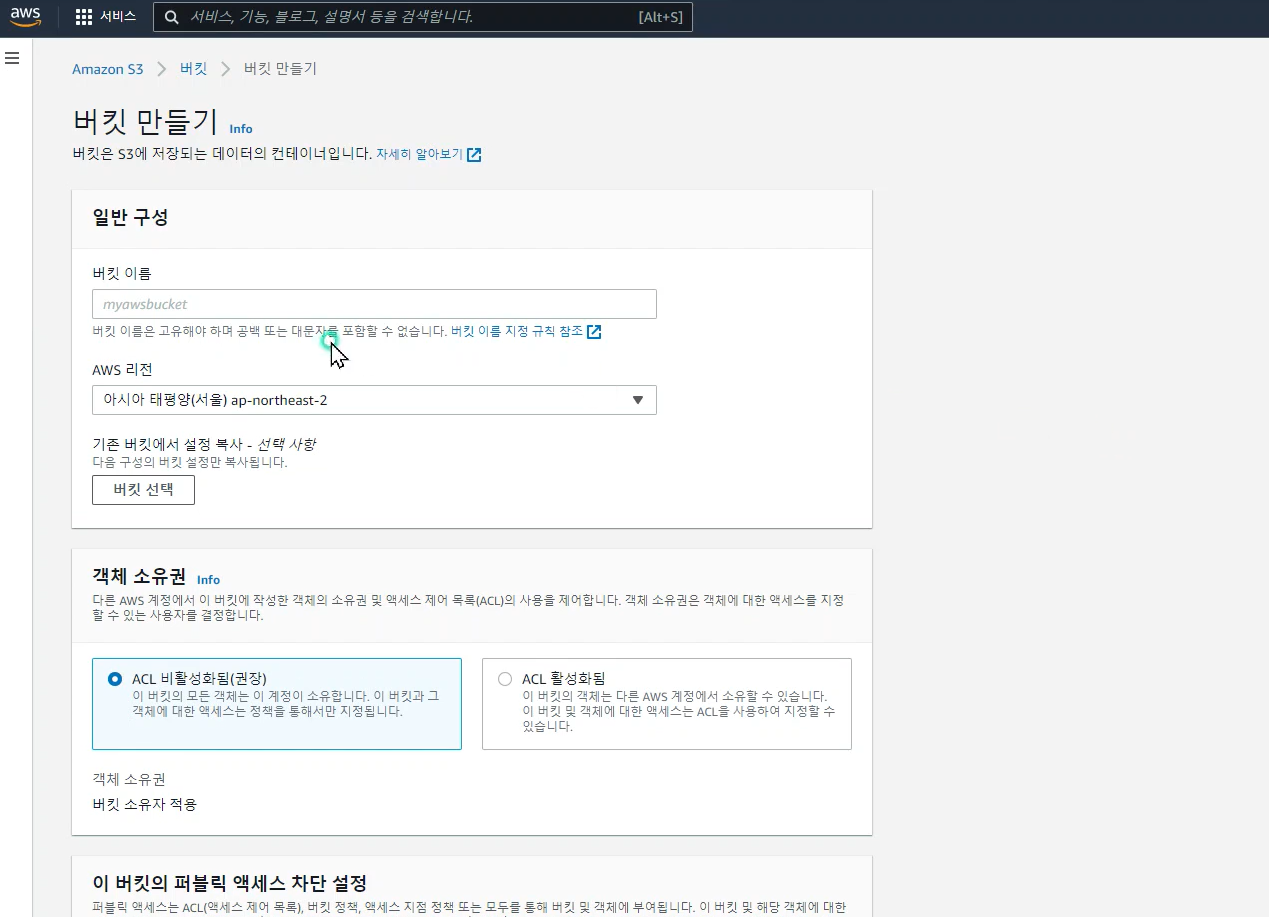This screenshot has width=1269, height=917.
Task: Click the 버킷 선택 button
Action: [143, 490]
